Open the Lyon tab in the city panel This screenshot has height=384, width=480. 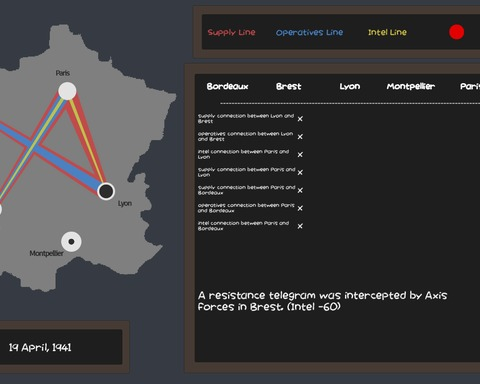pyautogui.click(x=350, y=87)
